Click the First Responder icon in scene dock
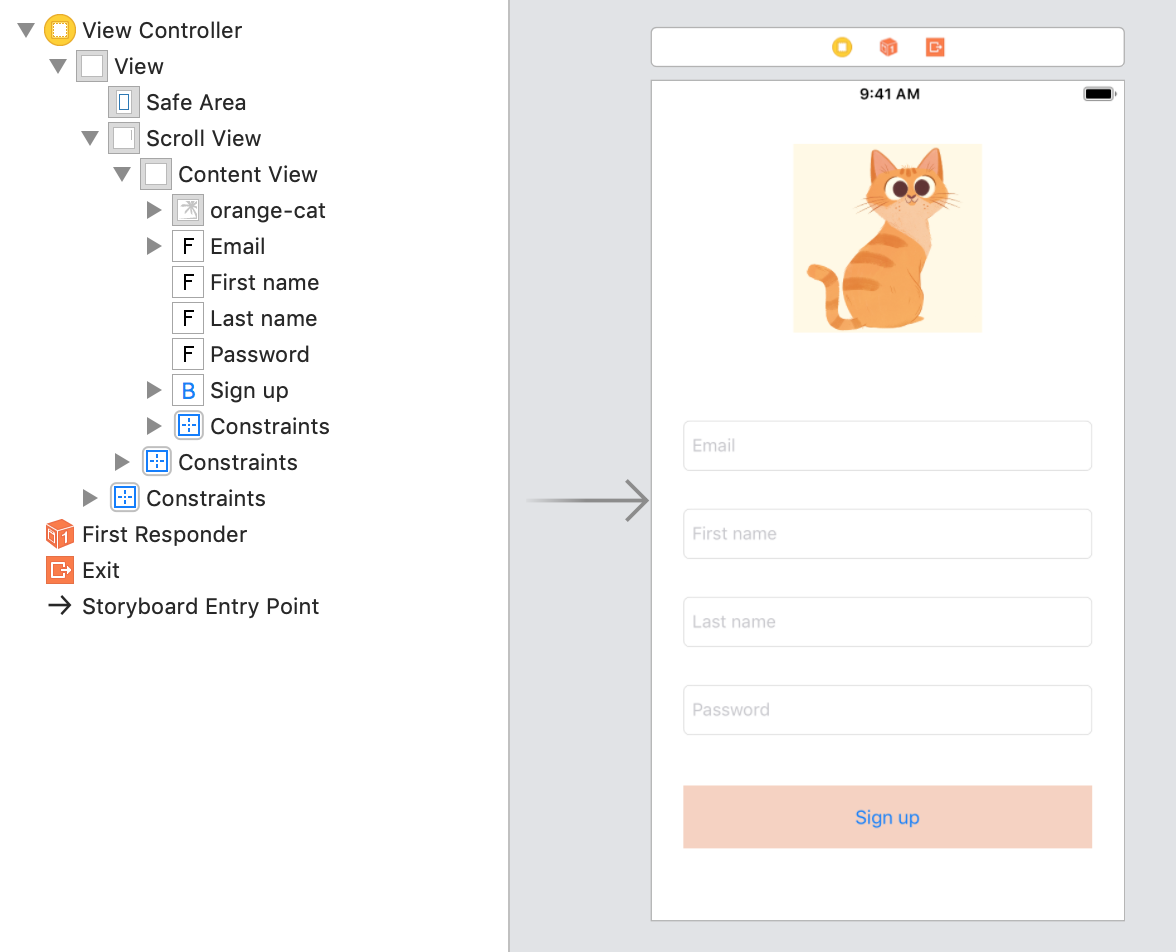 tap(888, 47)
